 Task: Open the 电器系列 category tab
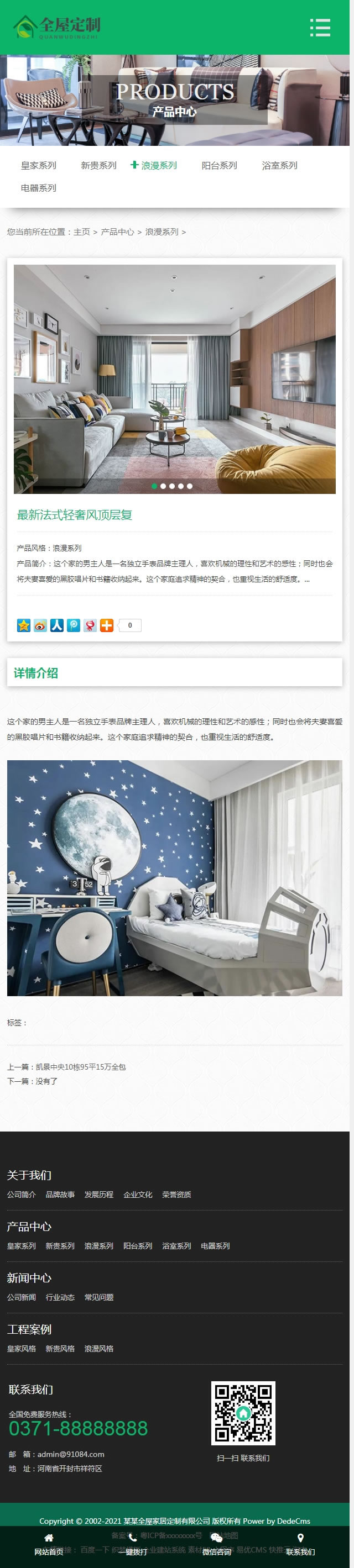click(38, 188)
